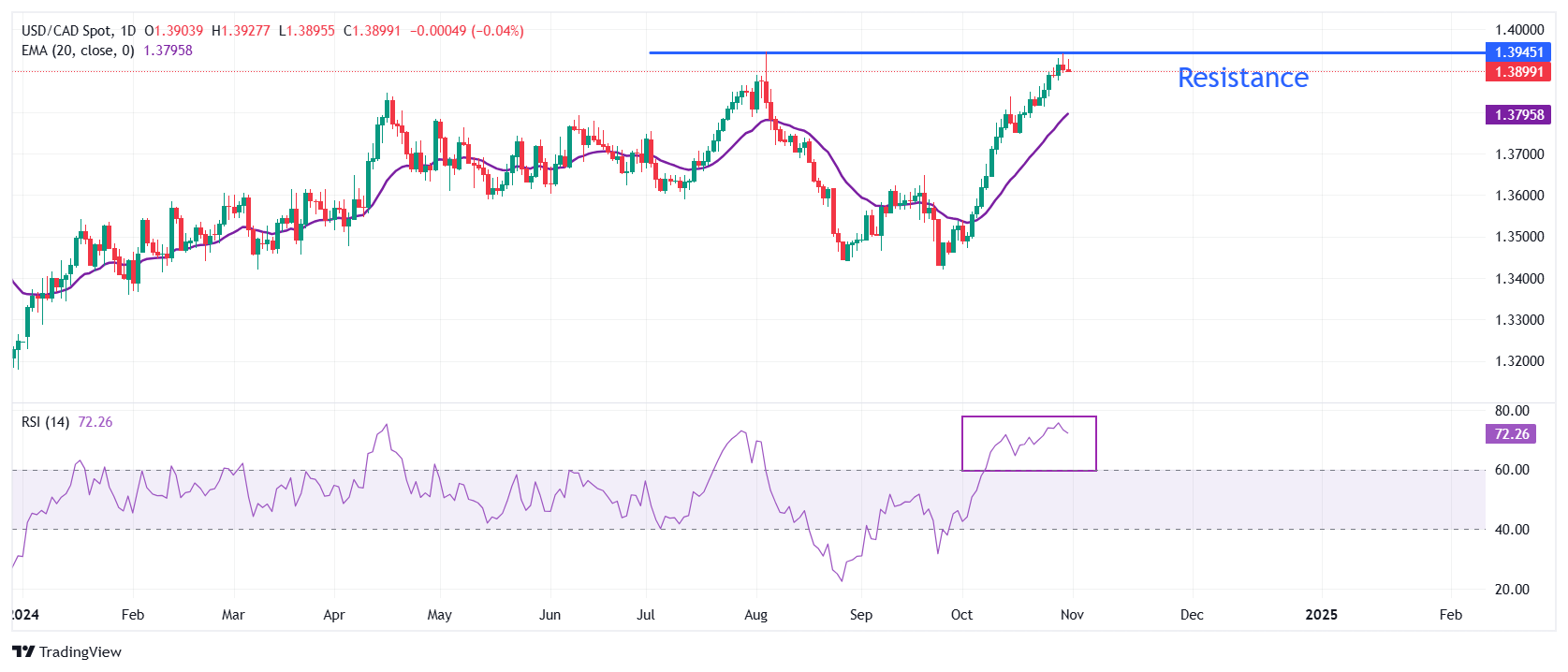Click the Dec label on time axis
This screenshot has height=672, width=1568.
click(x=1192, y=615)
